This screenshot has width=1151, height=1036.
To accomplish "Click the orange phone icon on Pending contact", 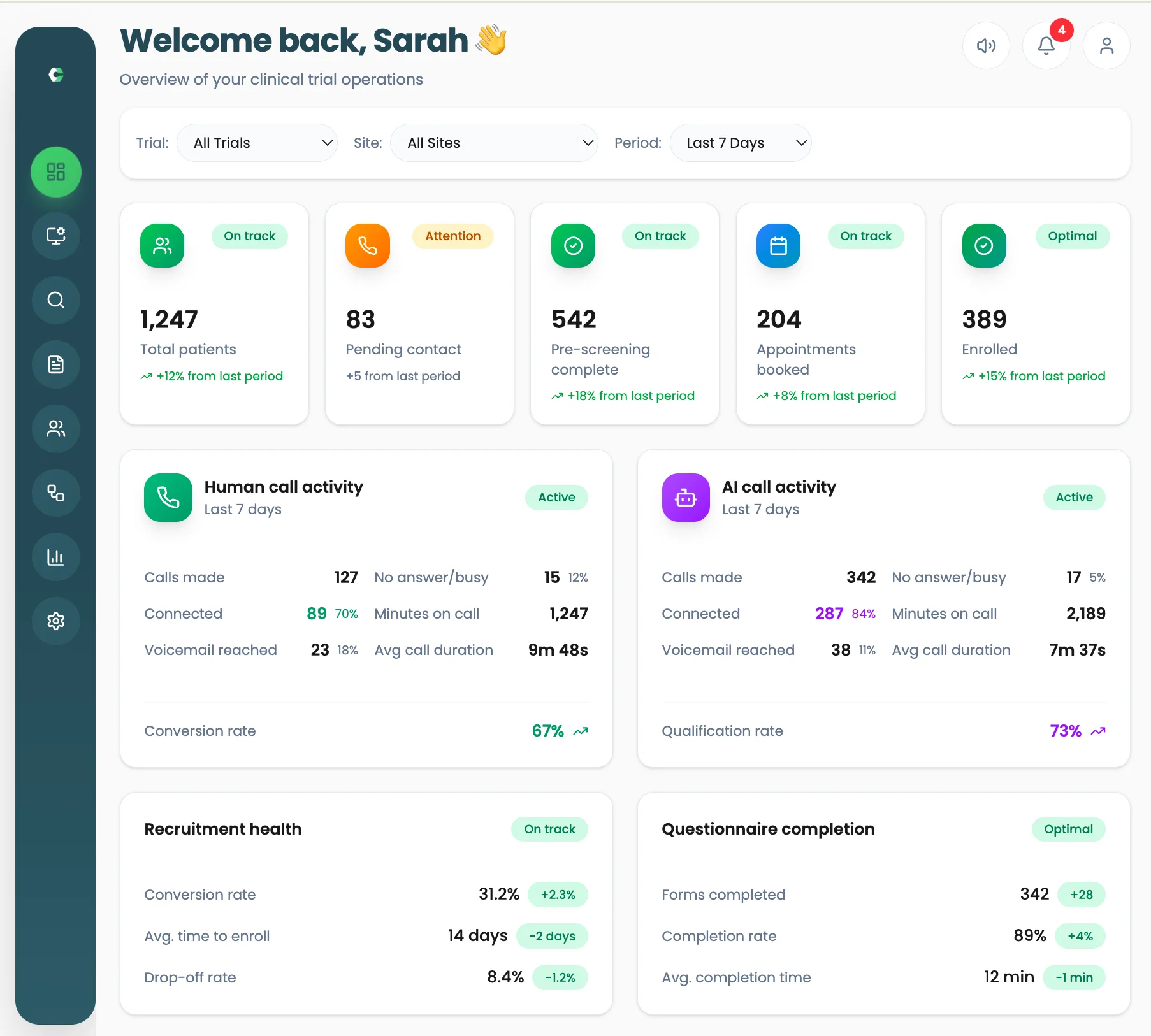I will point(368,245).
